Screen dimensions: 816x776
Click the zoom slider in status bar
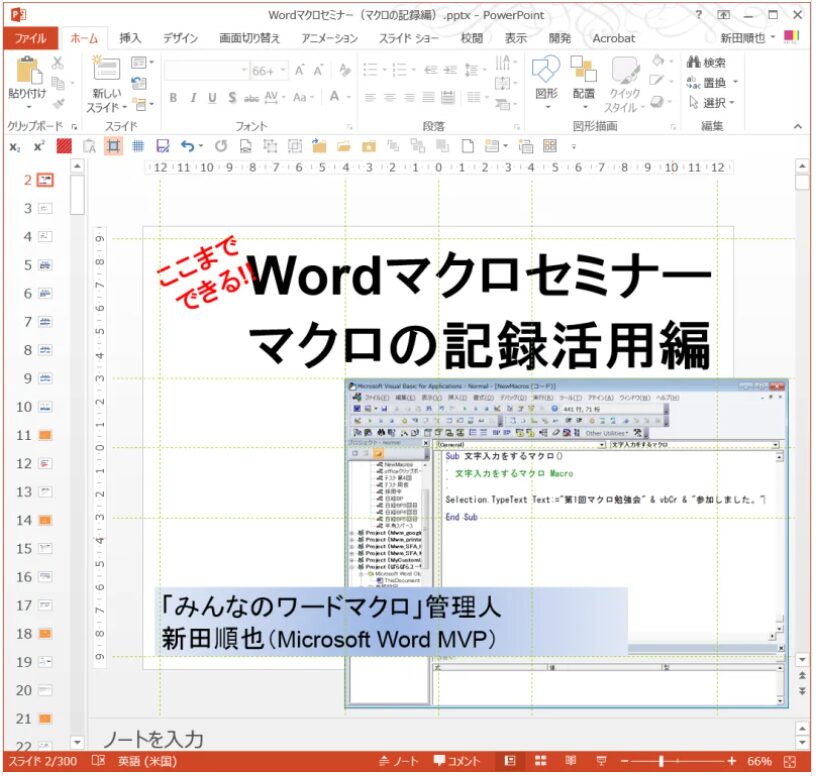coord(660,762)
